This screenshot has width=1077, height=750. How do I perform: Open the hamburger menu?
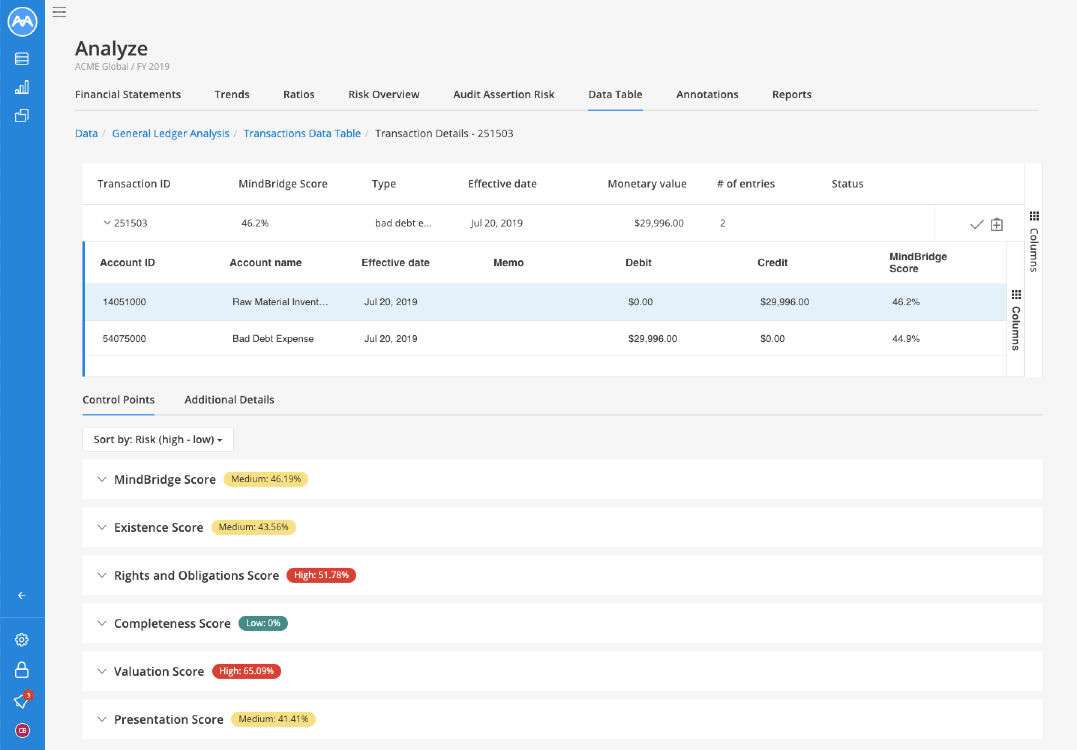[x=60, y=12]
